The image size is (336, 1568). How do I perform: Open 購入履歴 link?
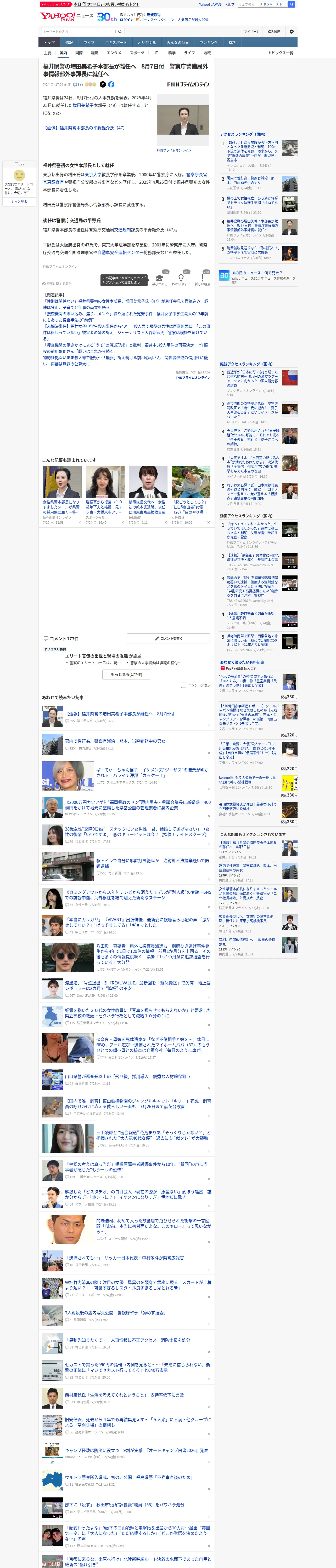pyautogui.click(x=274, y=32)
